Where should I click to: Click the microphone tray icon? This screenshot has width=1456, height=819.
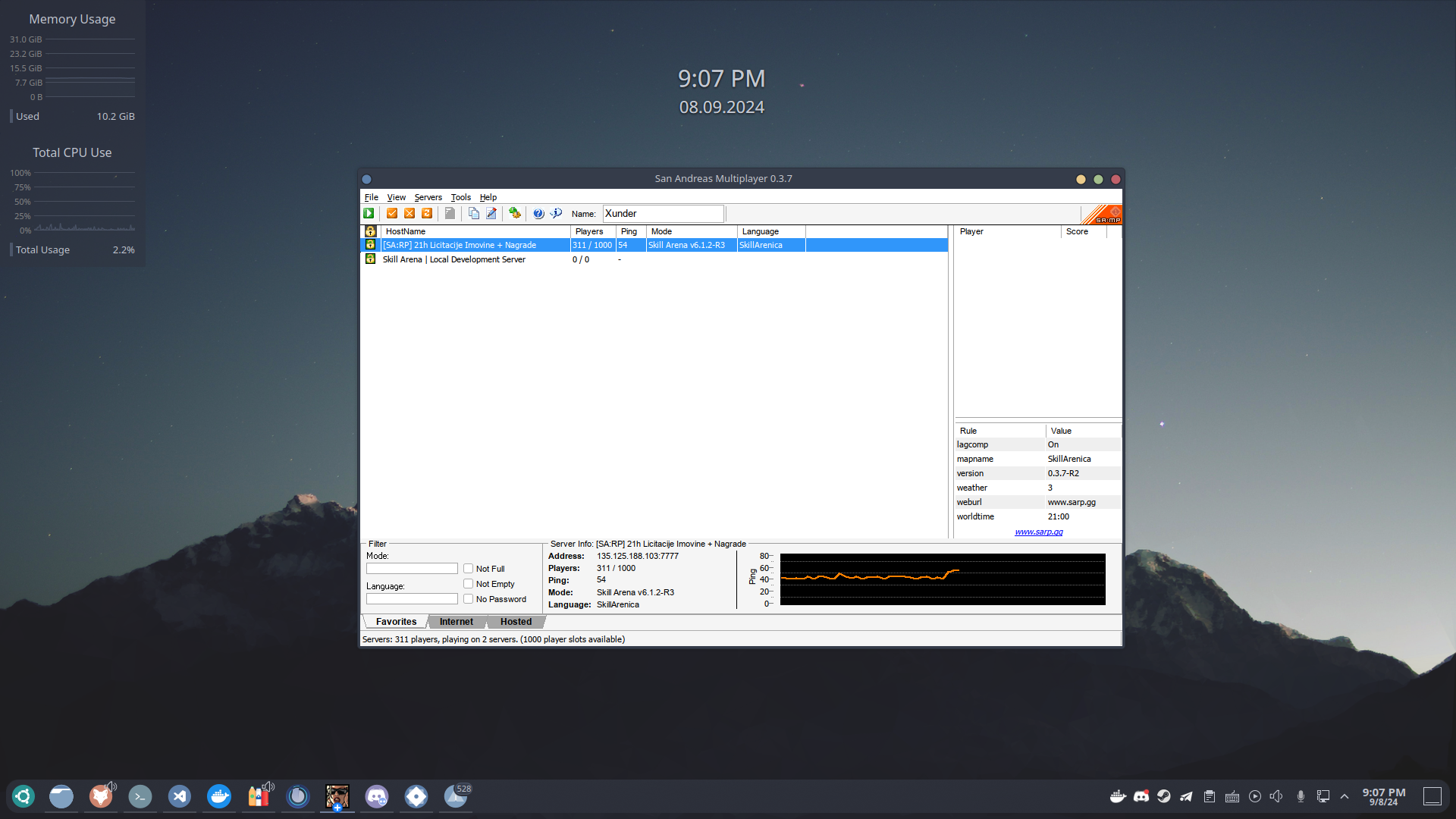1301,796
